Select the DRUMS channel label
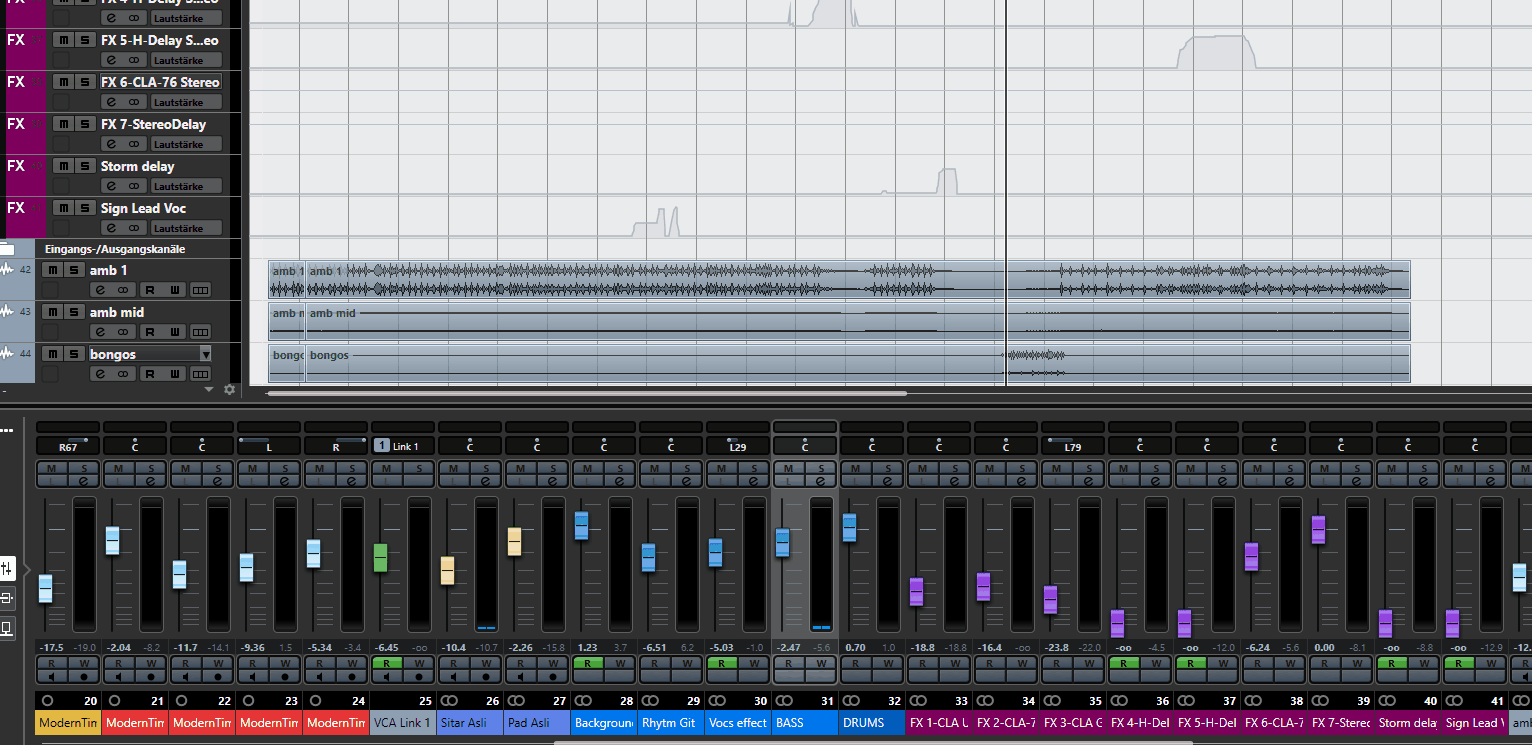 pyautogui.click(x=871, y=723)
